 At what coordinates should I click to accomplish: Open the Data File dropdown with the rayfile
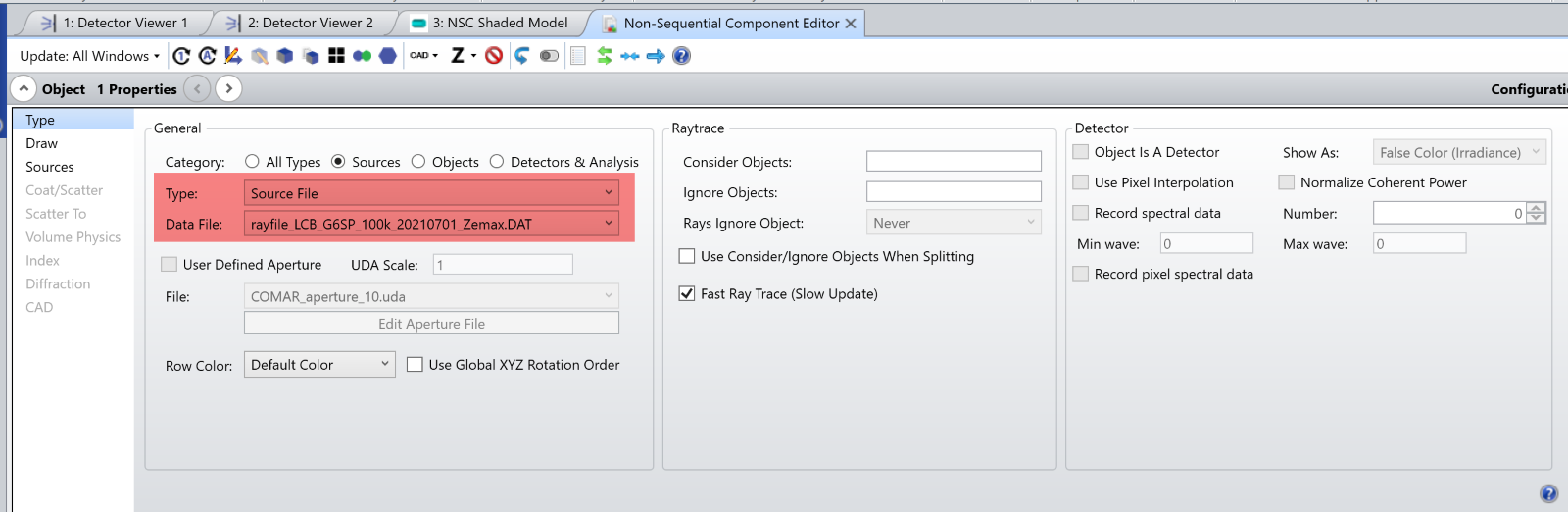click(x=431, y=224)
